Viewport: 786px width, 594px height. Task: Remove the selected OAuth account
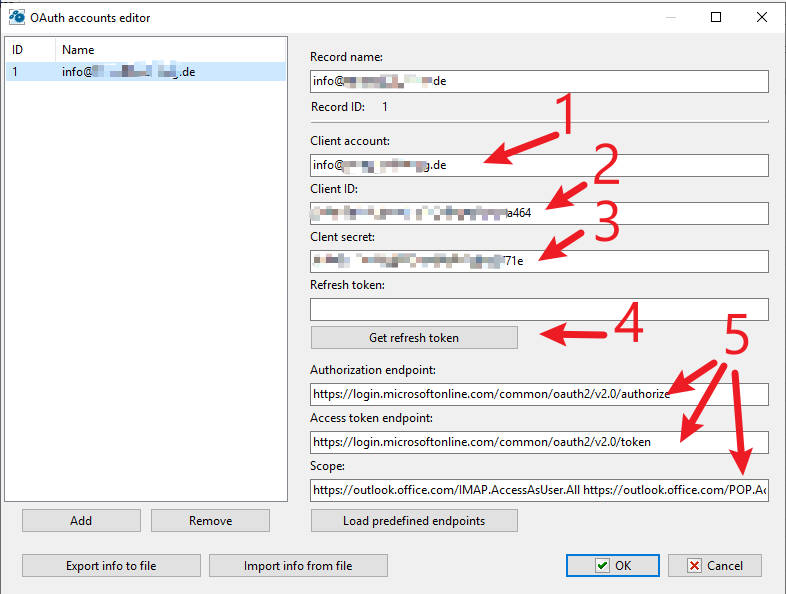210,521
